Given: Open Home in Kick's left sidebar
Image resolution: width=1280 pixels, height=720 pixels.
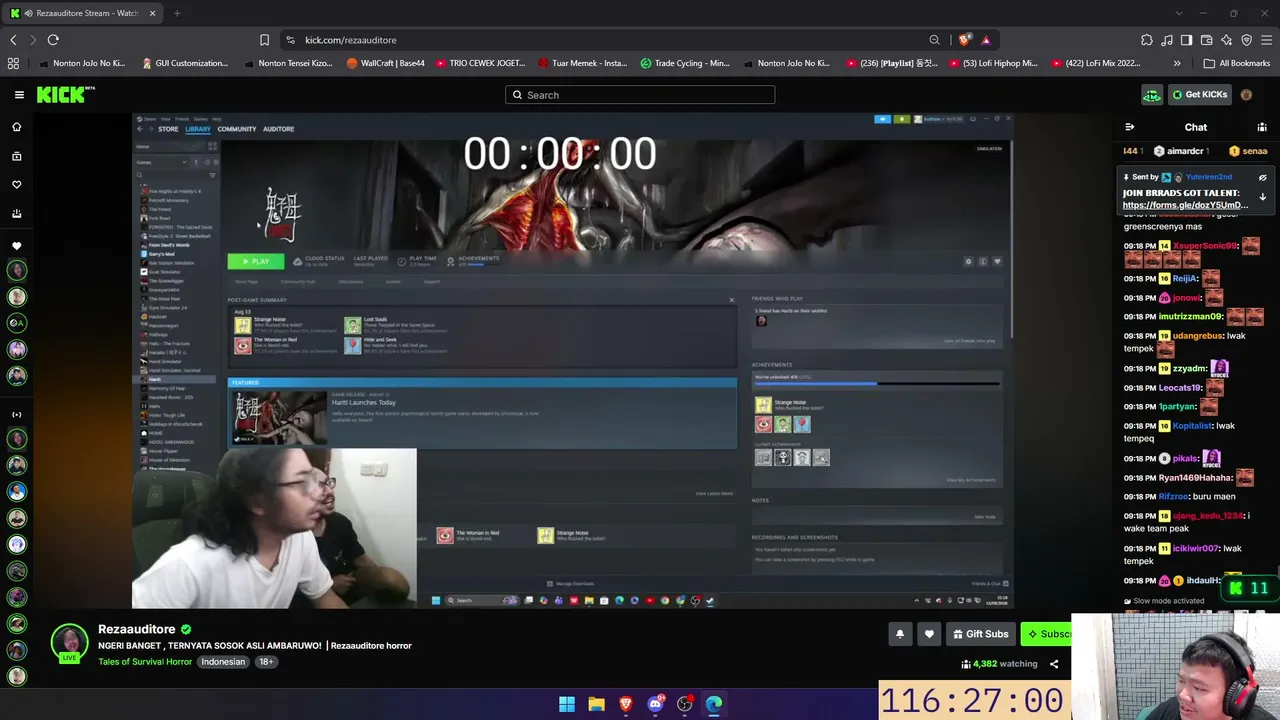Looking at the screenshot, I should pos(16,127).
